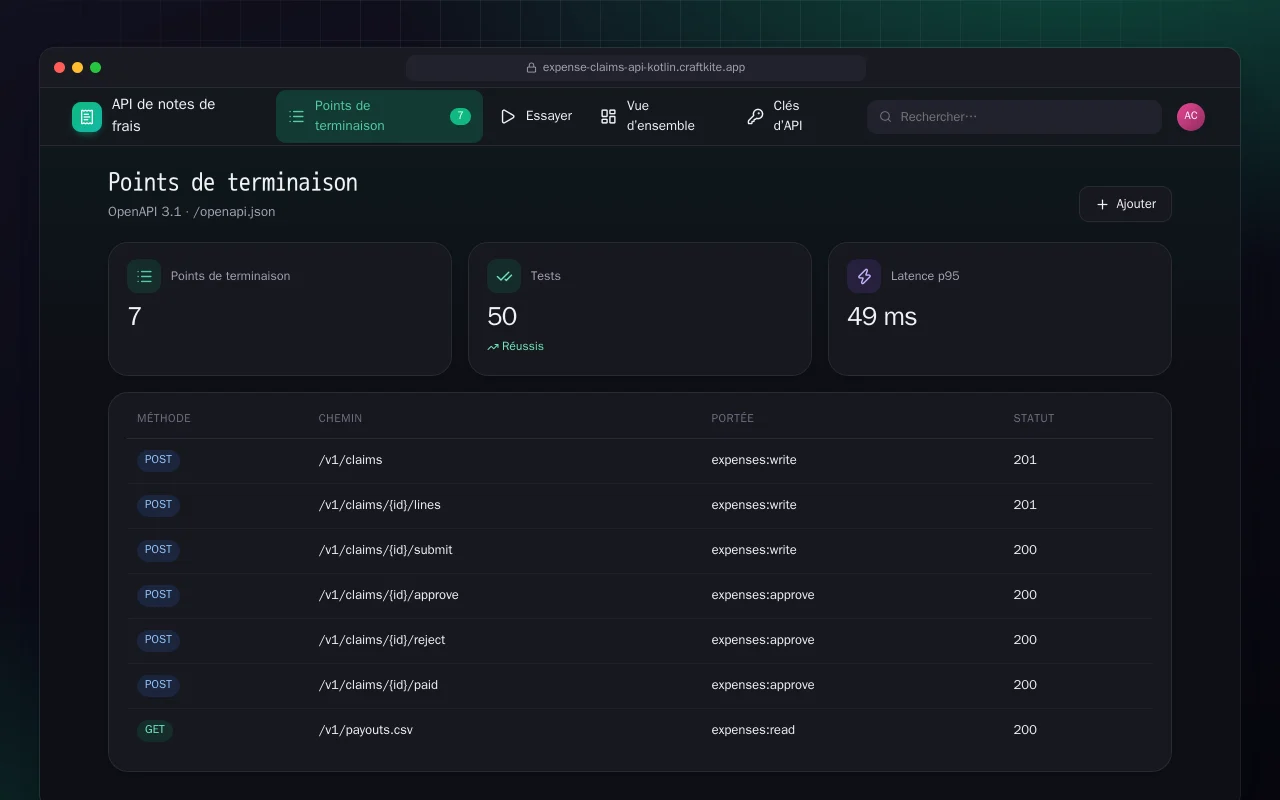Click the GET method badge
Viewport: 1280px width, 800px height.
(155, 730)
